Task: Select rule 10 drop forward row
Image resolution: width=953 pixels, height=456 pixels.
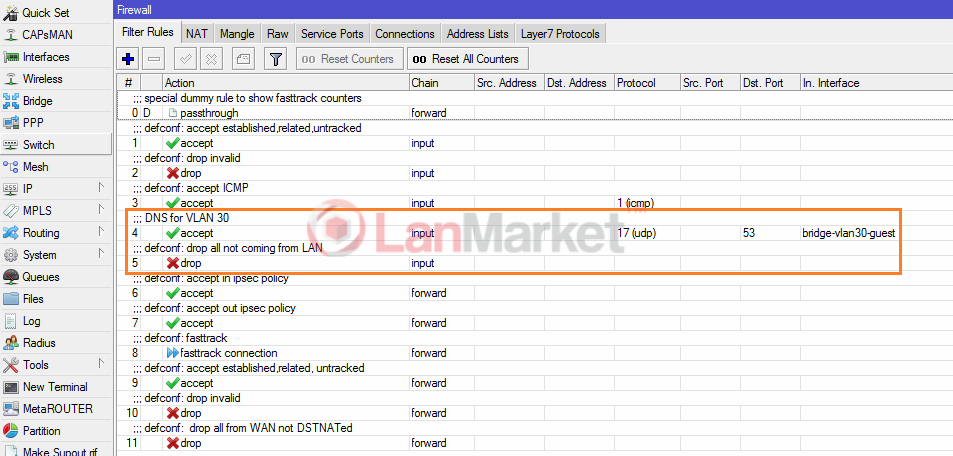Action: click(535, 413)
